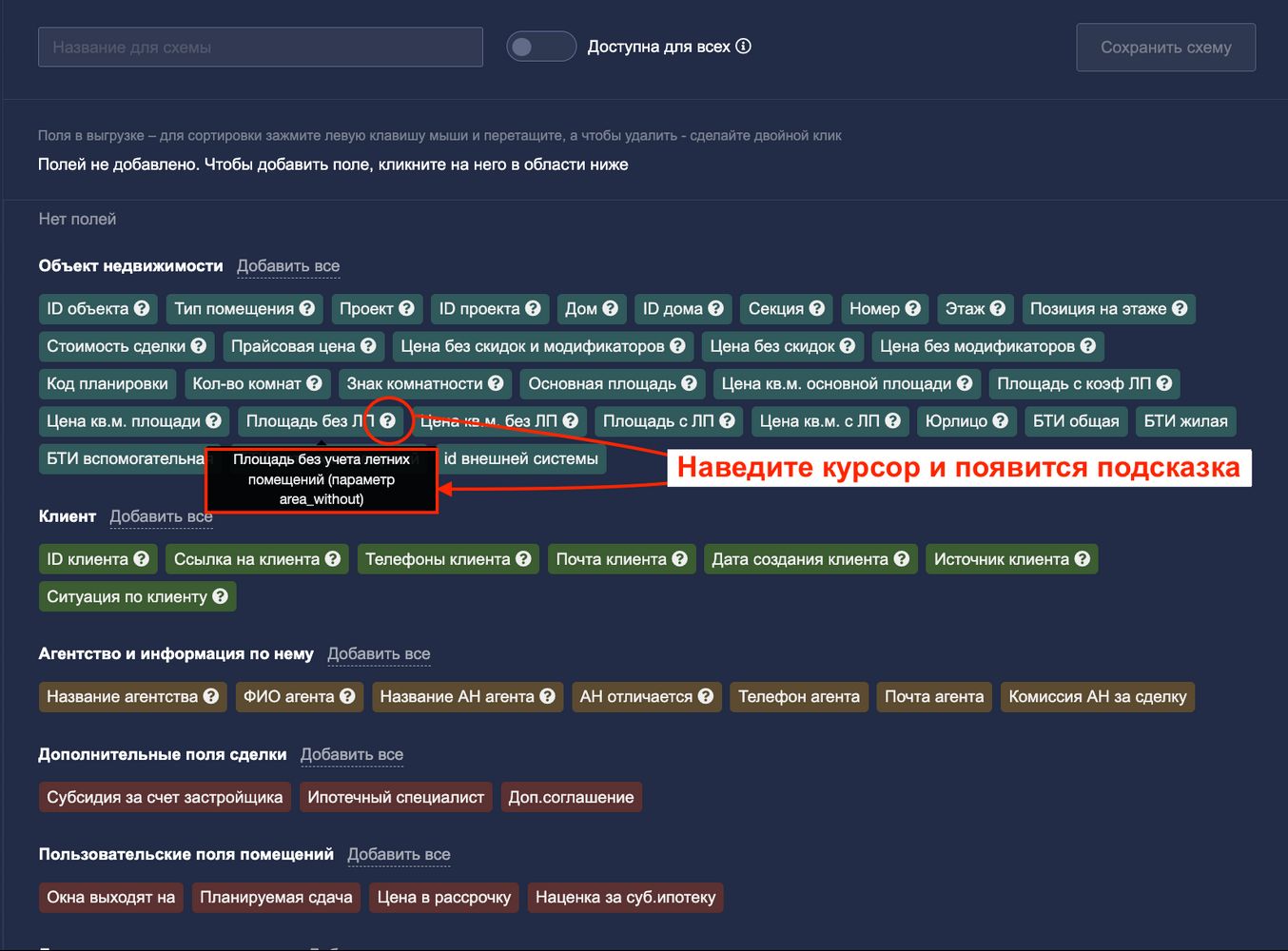This screenshot has width=1288, height=951.
Task: Click the question mark beside "Дом"
Action: click(611, 308)
